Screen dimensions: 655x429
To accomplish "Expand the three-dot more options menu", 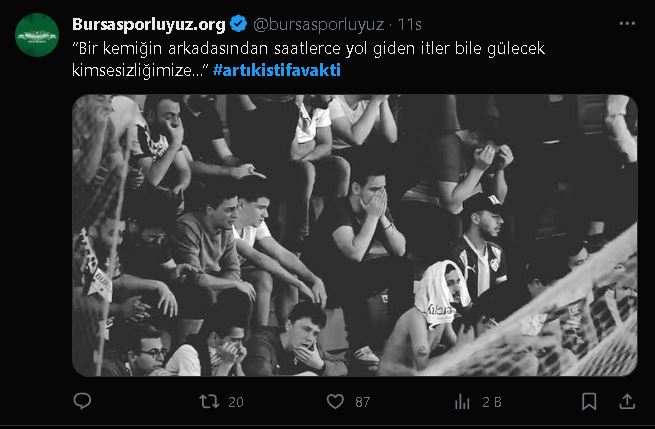I will click(x=627, y=24).
